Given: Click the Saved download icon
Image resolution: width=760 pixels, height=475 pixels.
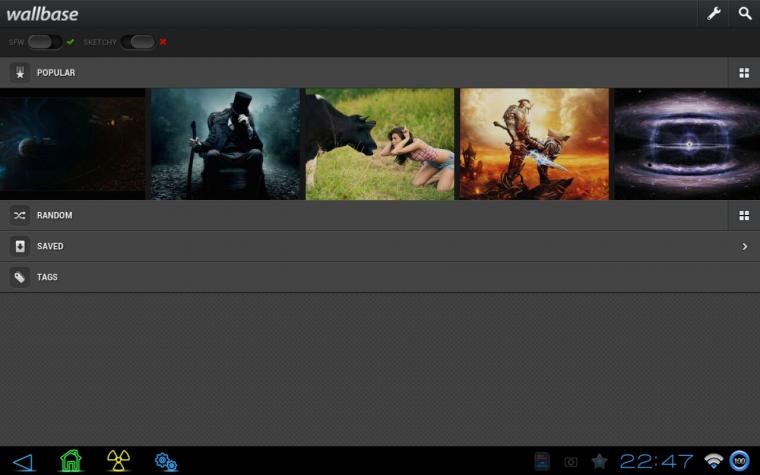Looking at the screenshot, I should (x=20, y=246).
